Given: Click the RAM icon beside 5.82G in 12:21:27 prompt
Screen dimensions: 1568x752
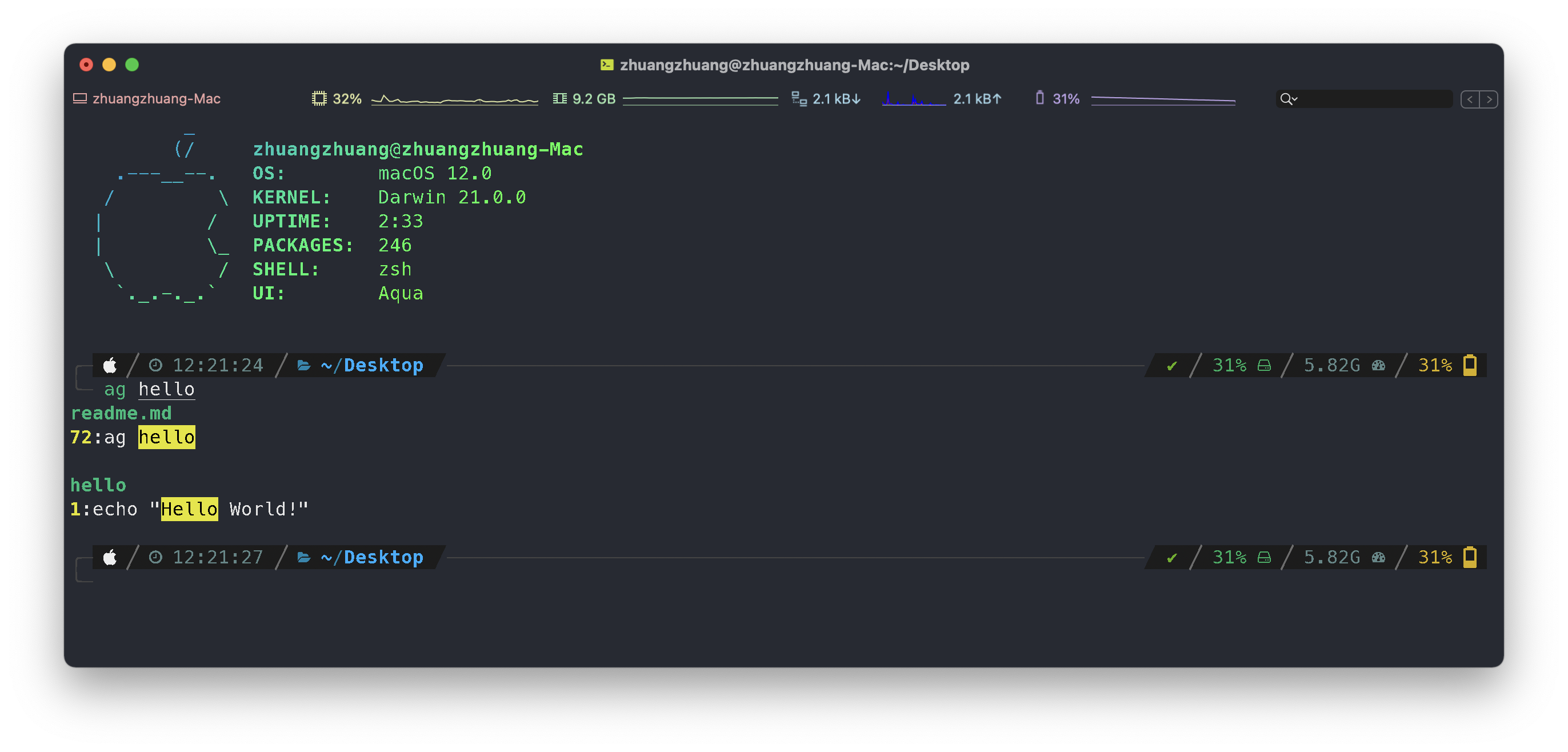Looking at the screenshot, I should point(1379,557).
